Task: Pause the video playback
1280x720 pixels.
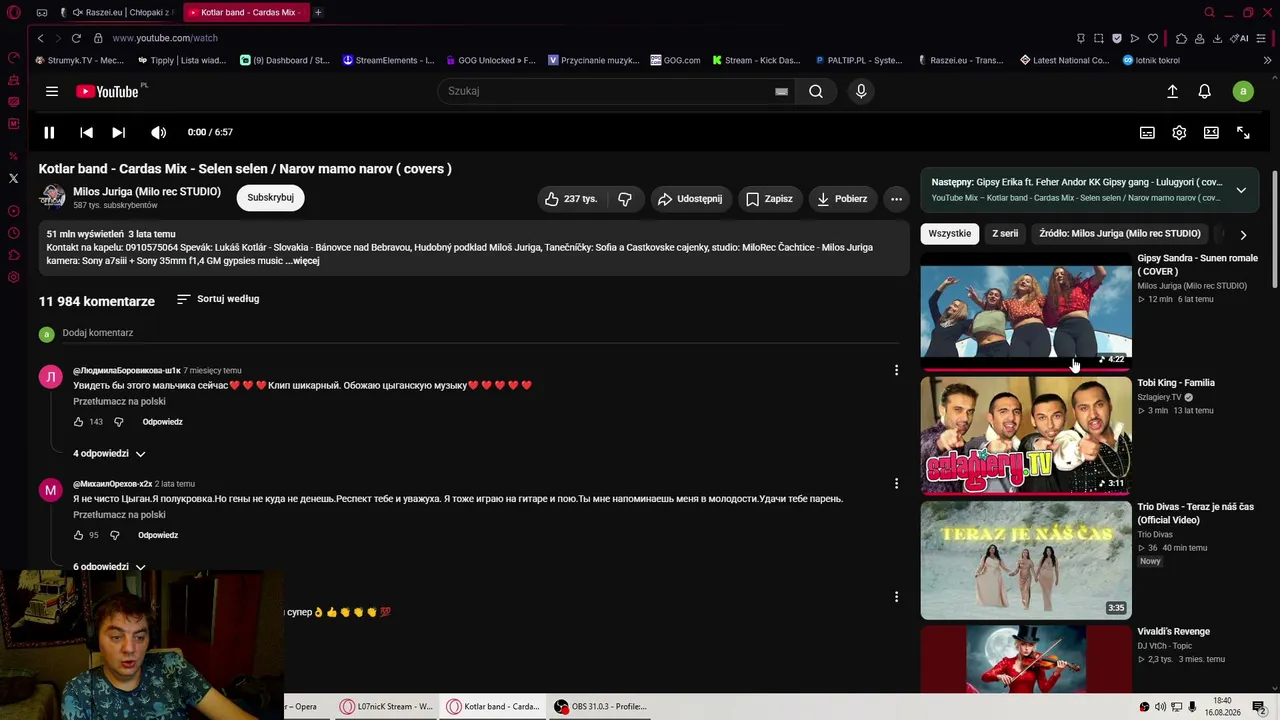Action: point(49,132)
